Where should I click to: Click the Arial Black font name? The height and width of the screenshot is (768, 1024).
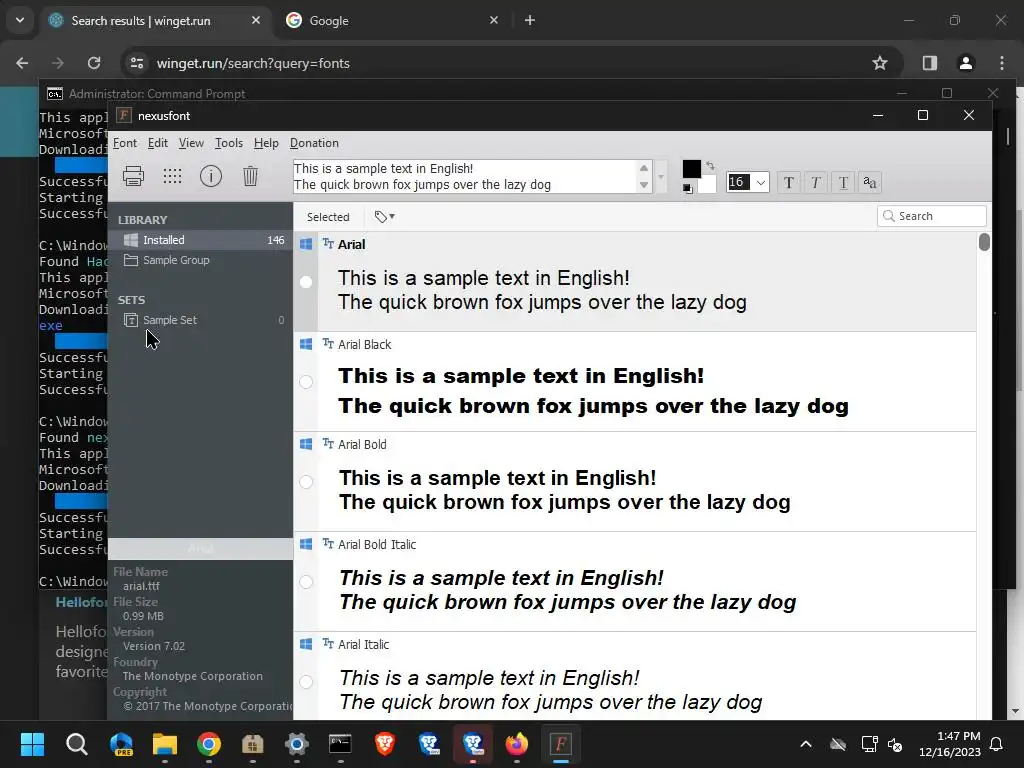pyautogui.click(x=364, y=344)
